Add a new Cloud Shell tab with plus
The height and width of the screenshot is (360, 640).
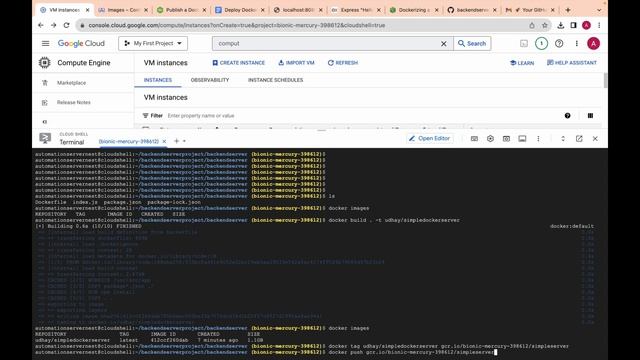click(176, 141)
